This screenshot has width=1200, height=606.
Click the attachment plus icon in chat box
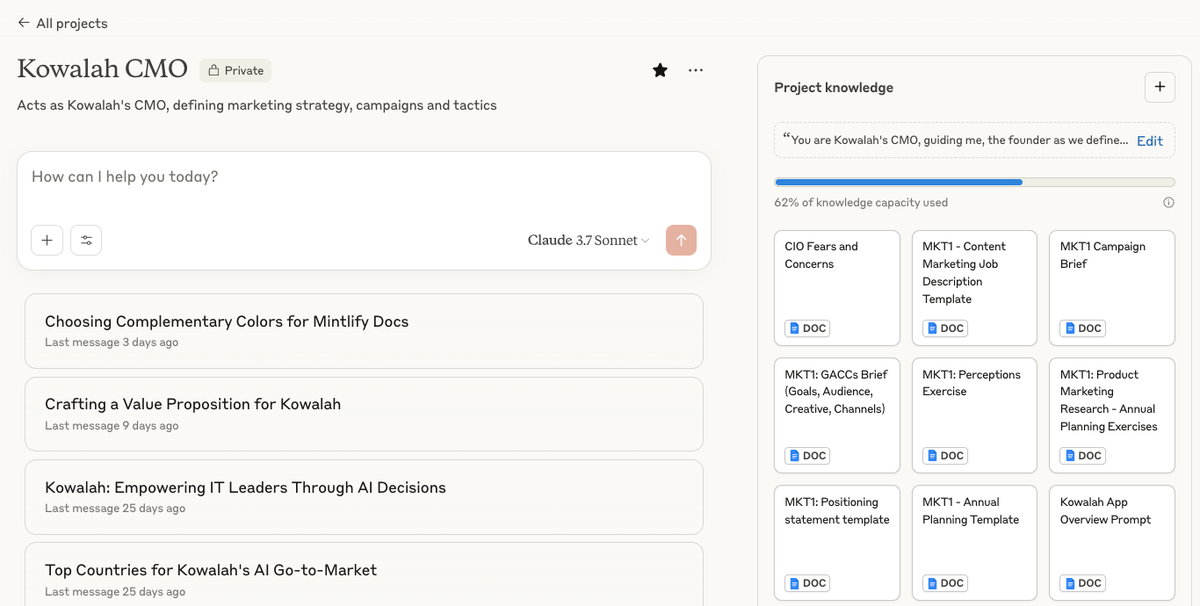(x=47, y=240)
